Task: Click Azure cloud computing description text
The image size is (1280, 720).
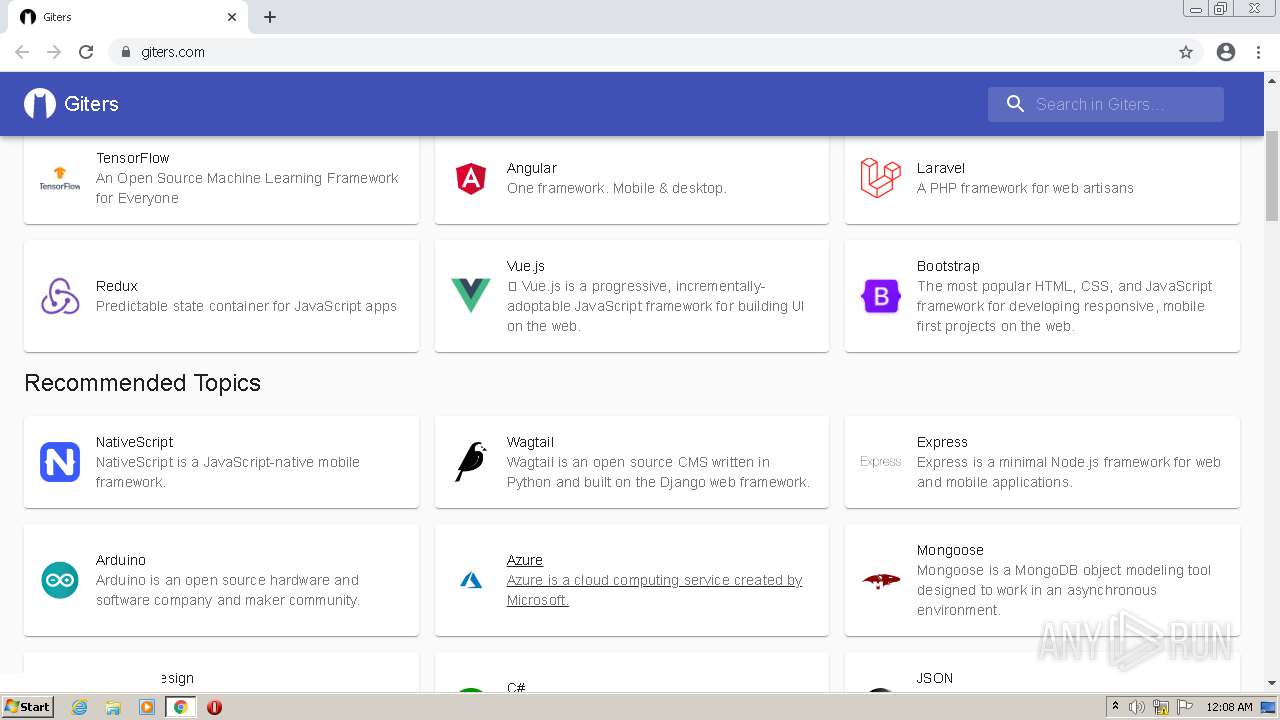Action: point(654,590)
